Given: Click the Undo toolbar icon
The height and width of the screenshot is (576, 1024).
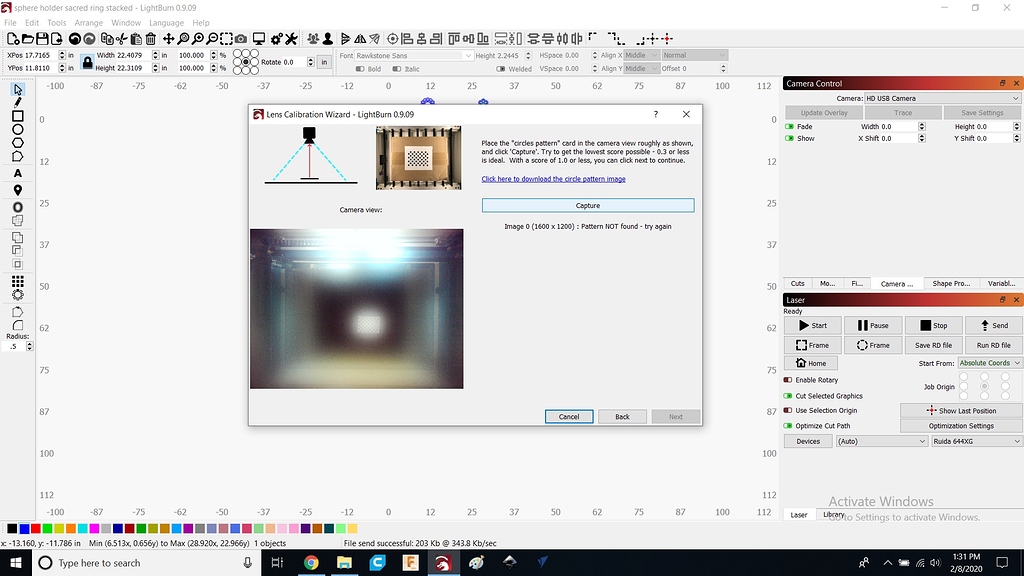Looking at the screenshot, I should [73, 38].
